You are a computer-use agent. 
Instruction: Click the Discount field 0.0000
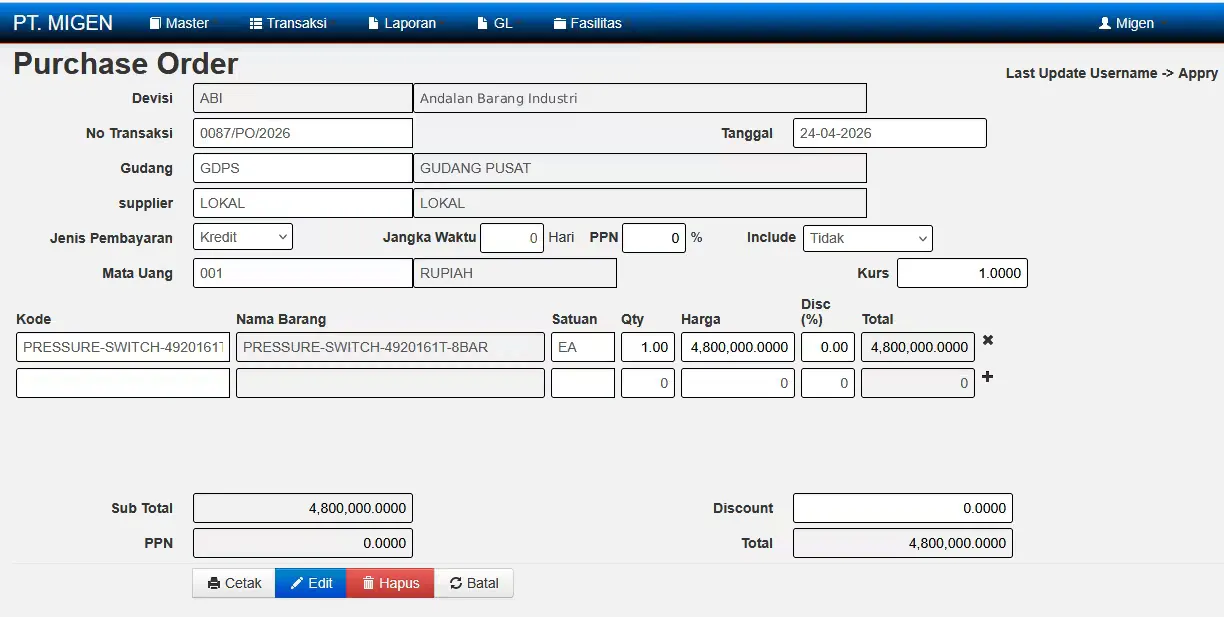(x=903, y=508)
